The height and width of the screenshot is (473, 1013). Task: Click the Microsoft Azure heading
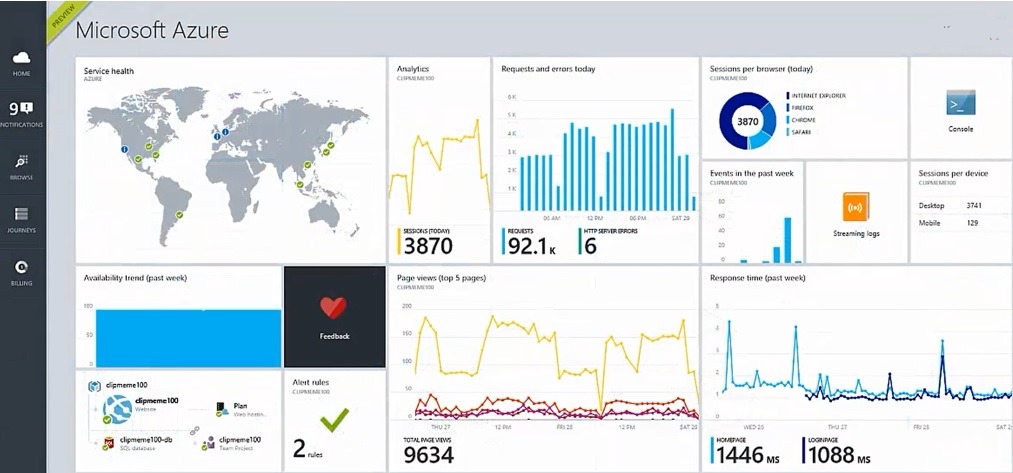pos(152,30)
